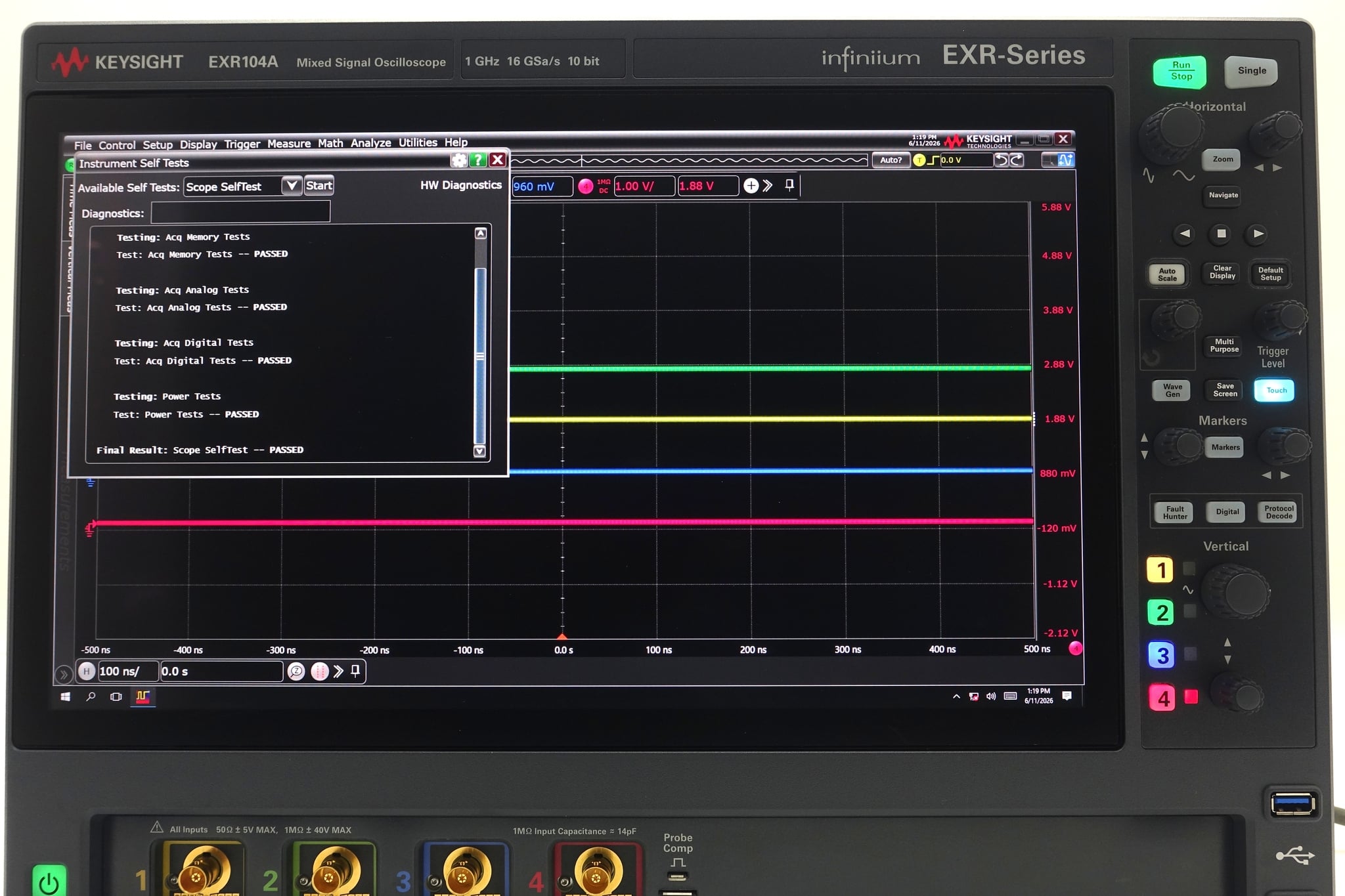Expand vertical toolbar double chevron
Viewport: 1345px width, 896px height.
(x=768, y=186)
